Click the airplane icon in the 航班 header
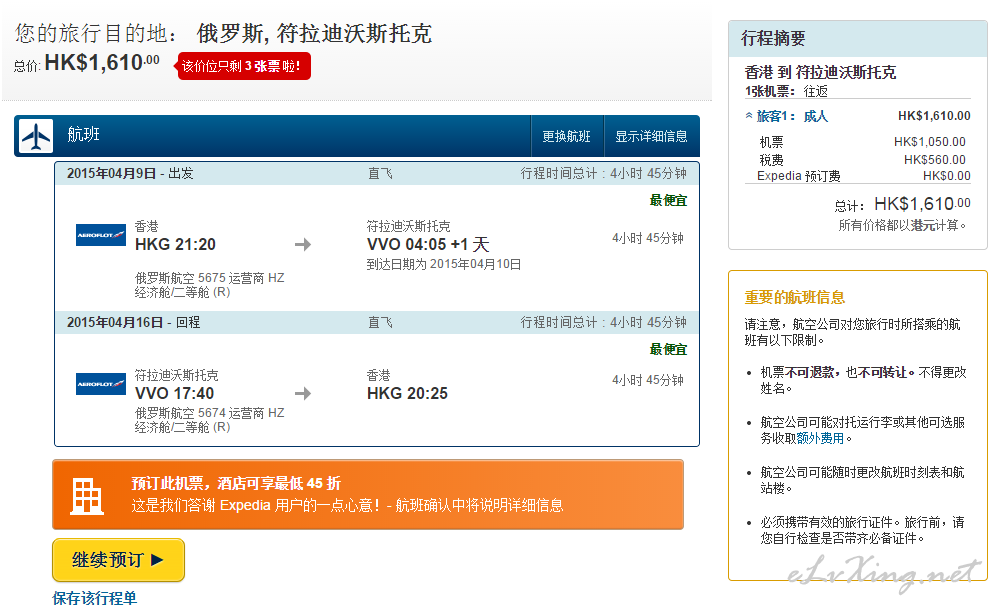 pos(36,136)
